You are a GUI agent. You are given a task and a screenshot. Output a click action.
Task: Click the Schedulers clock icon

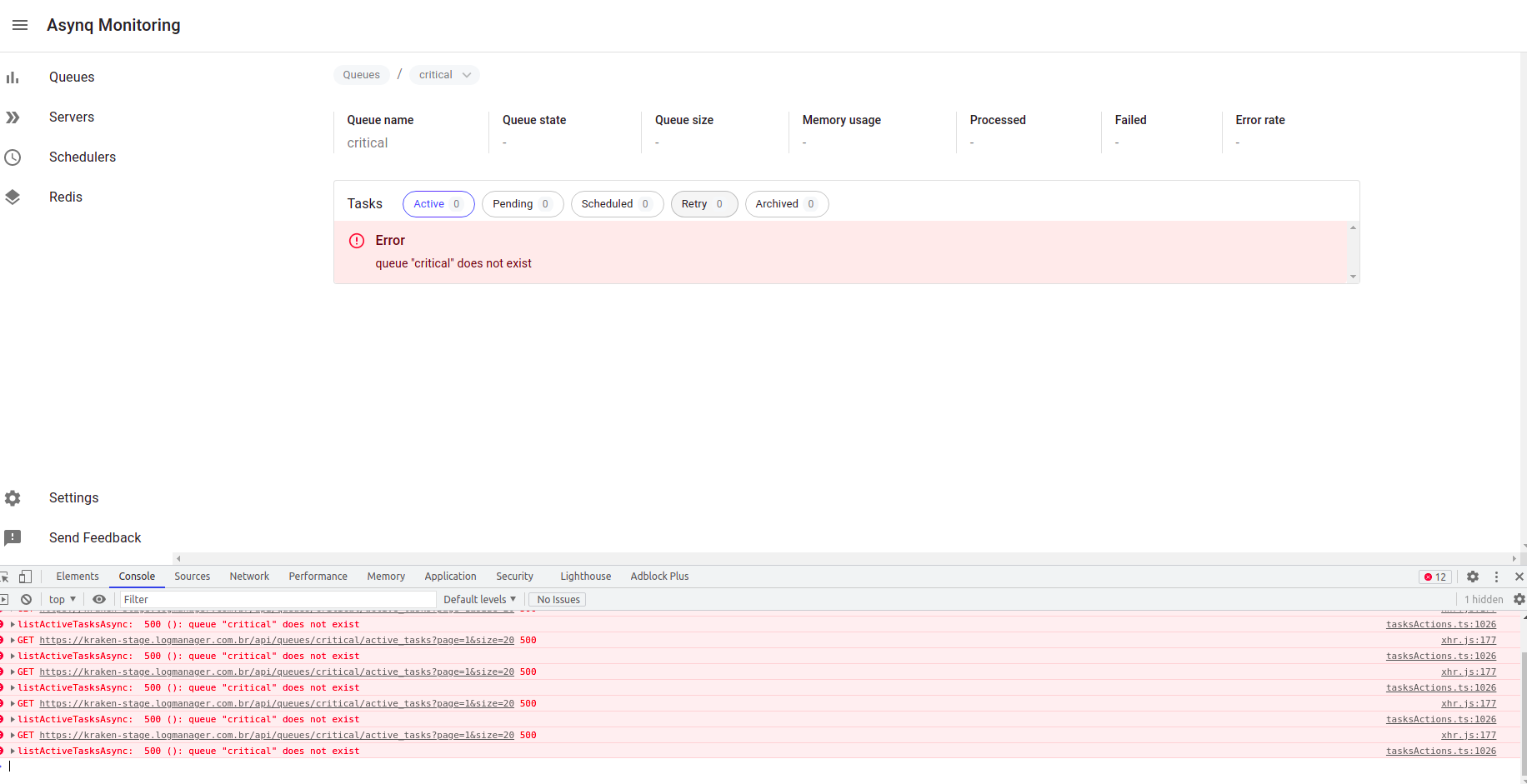[13, 157]
